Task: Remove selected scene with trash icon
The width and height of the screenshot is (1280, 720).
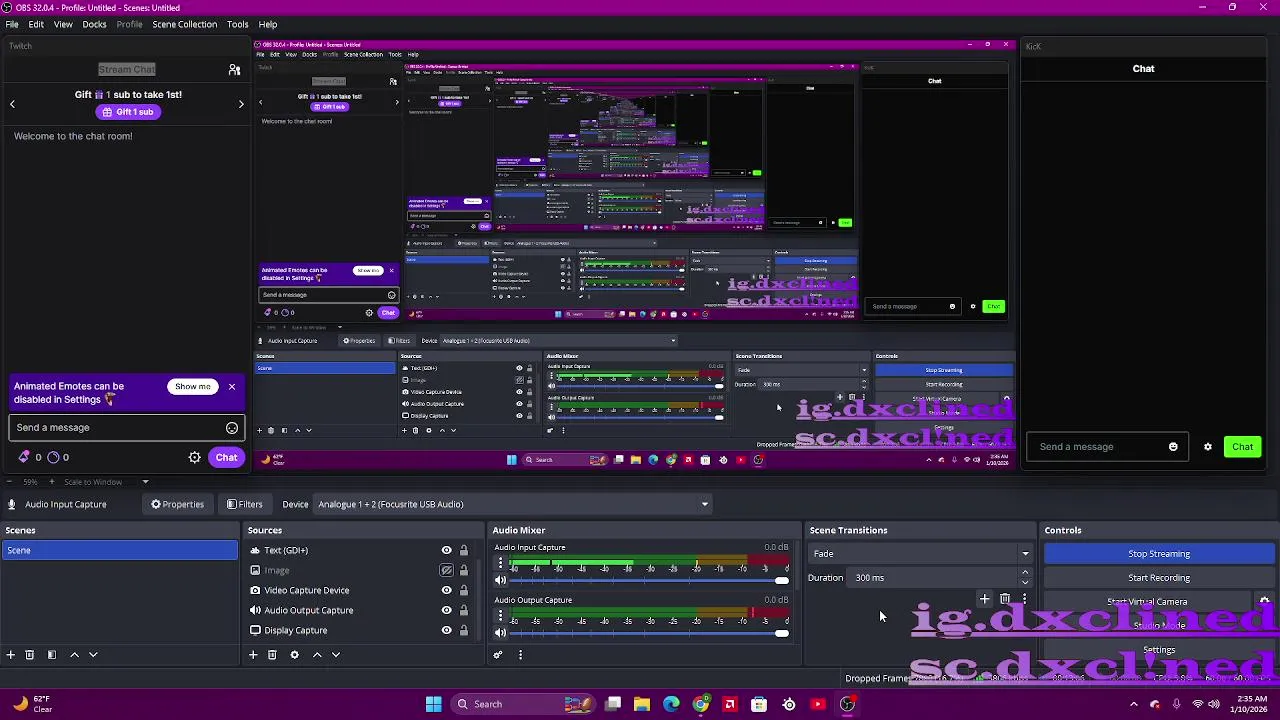Action: (x=29, y=655)
